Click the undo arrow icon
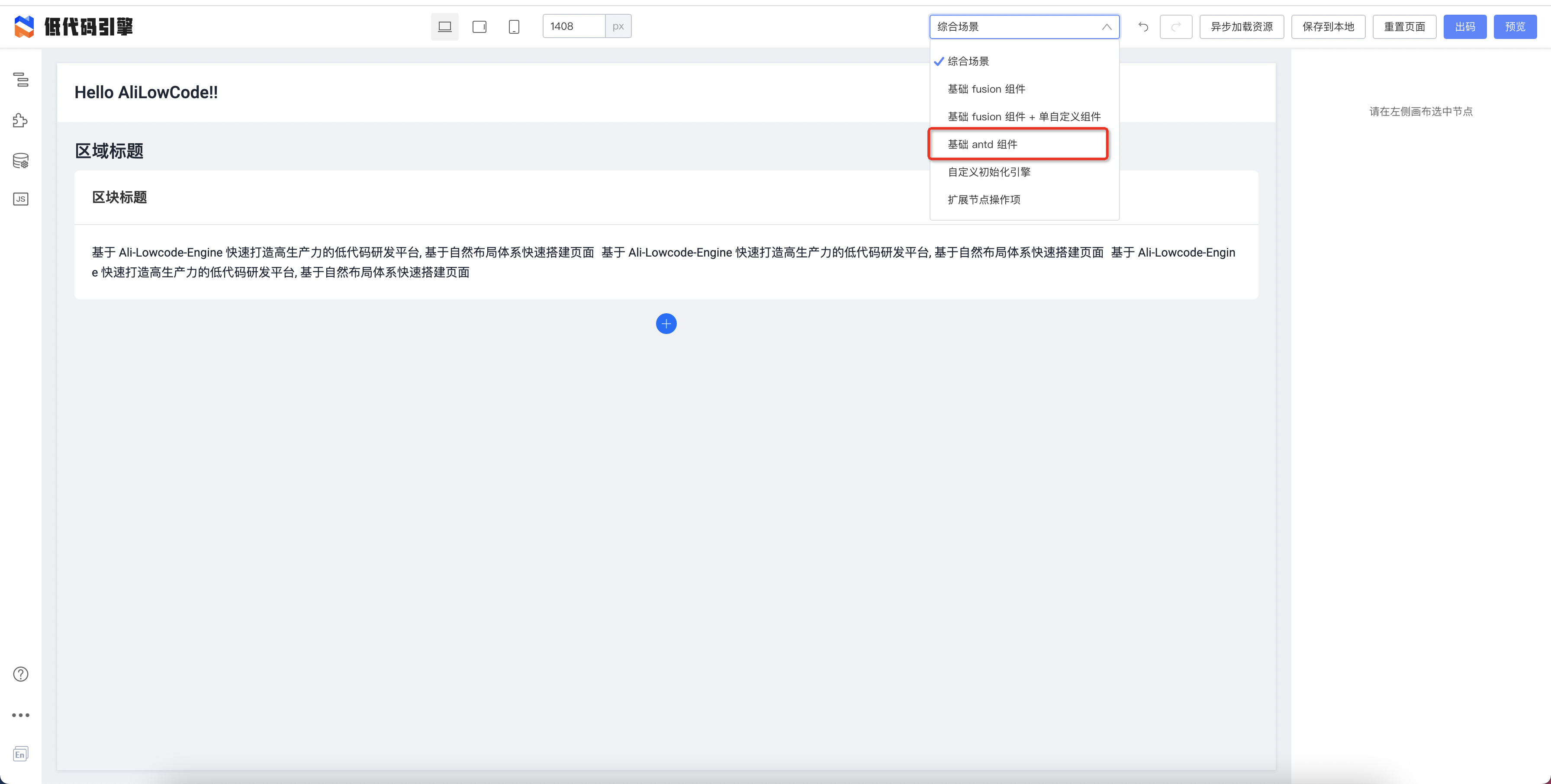Viewport: 1551px width, 784px height. pyautogui.click(x=1143, y=26)
